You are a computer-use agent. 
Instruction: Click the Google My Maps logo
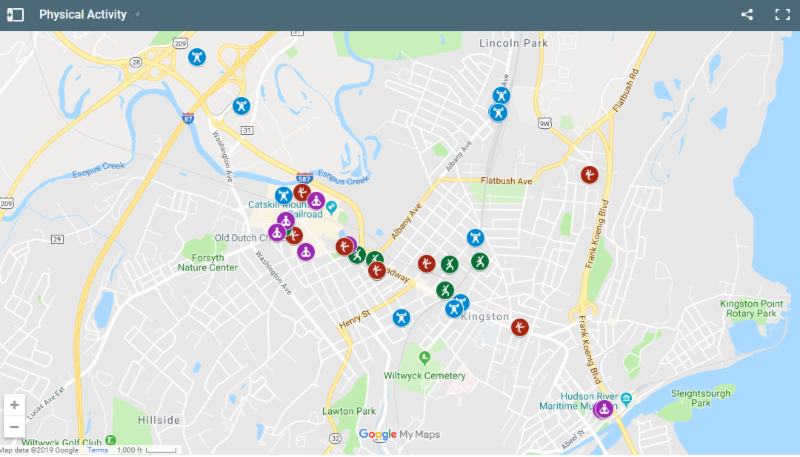coord(399,435)
